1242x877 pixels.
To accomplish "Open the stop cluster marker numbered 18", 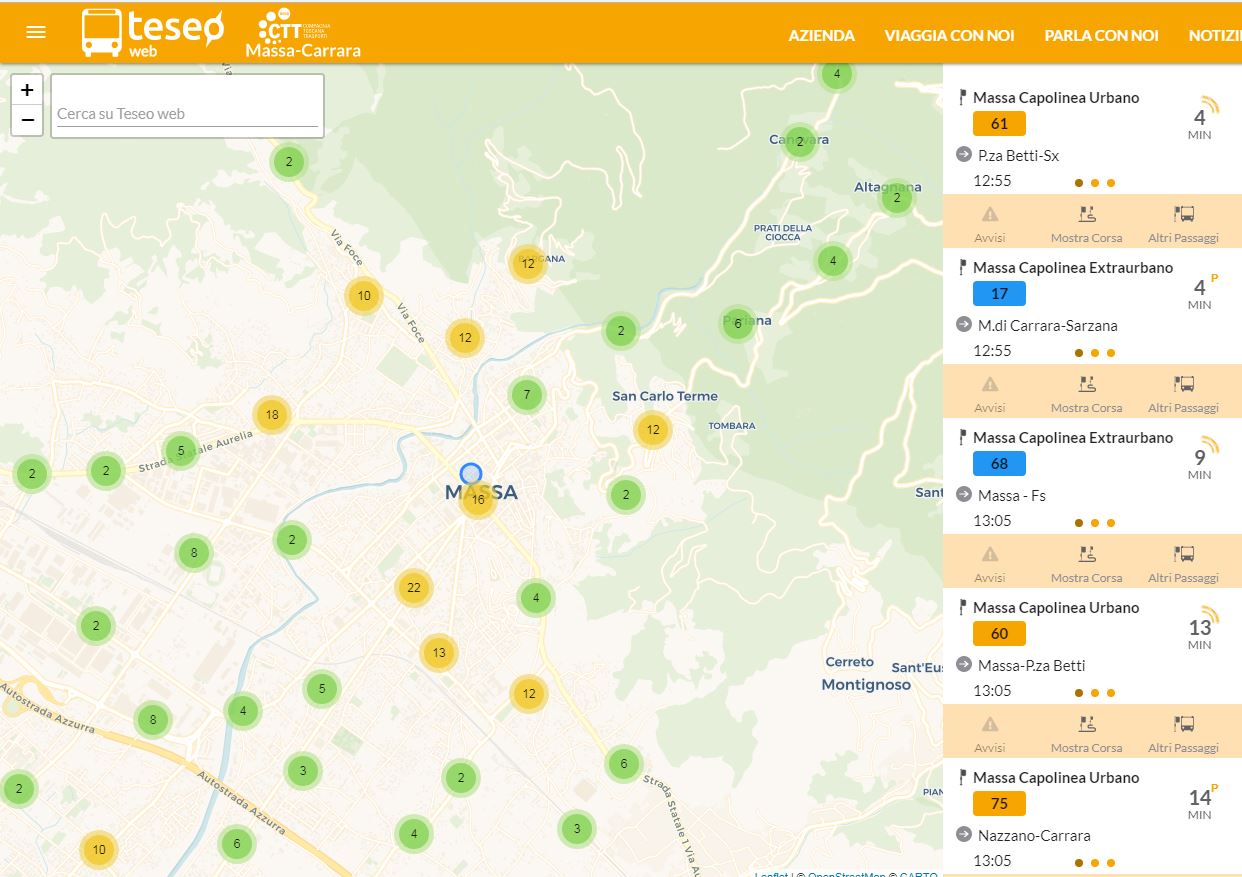I will 271,415.
